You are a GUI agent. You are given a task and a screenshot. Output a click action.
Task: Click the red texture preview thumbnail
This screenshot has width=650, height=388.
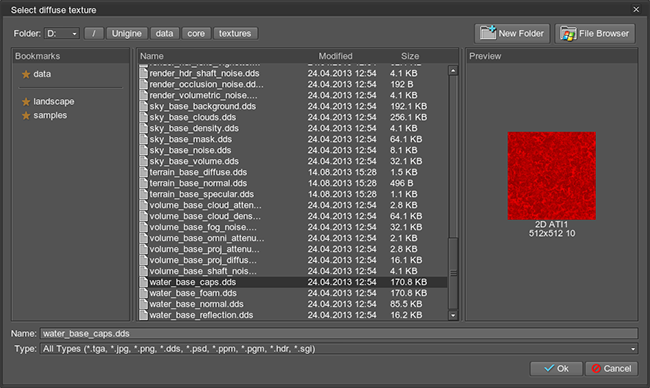coord(551,176)
